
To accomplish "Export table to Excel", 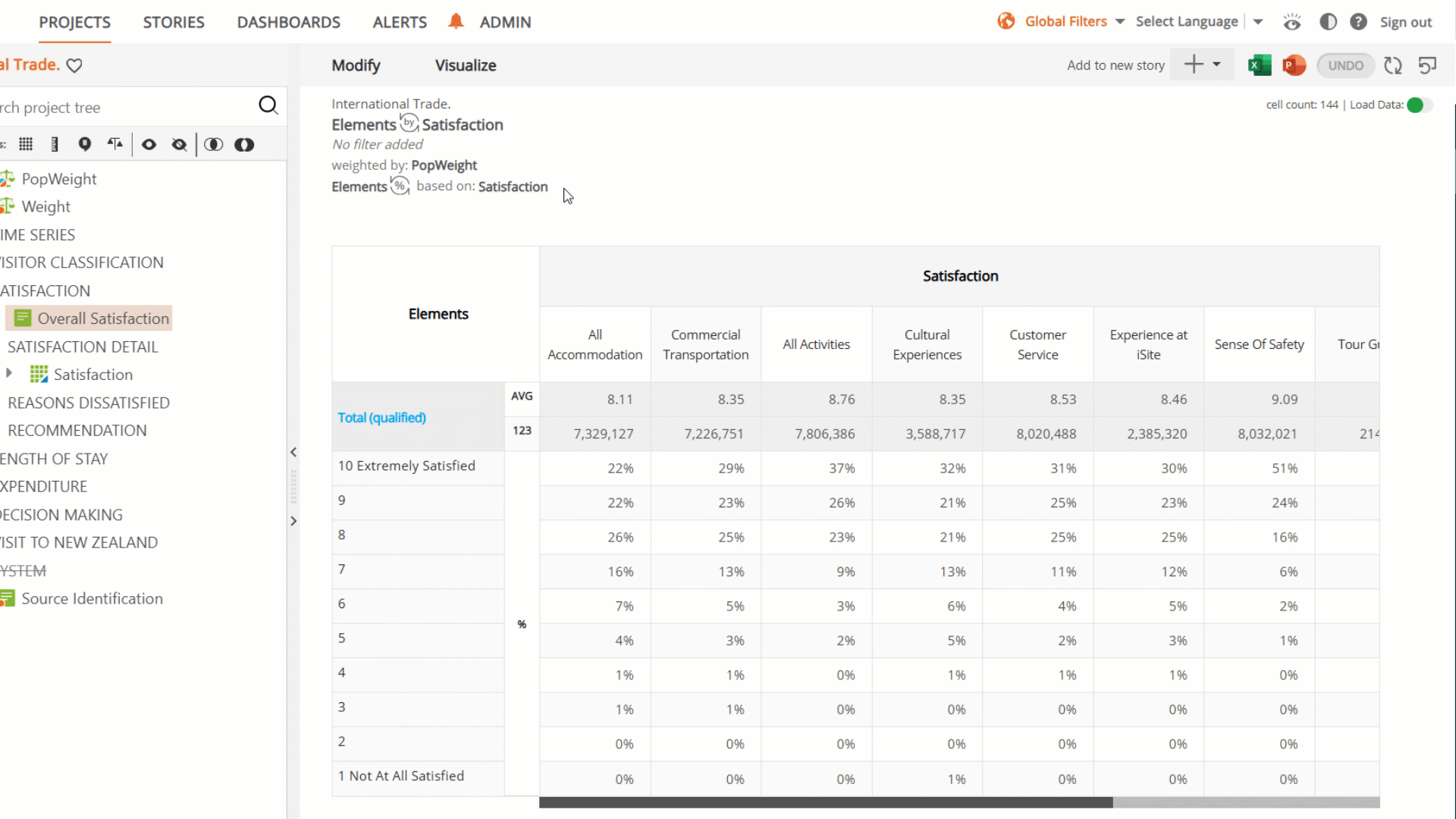I will (x=1260, y=65).
